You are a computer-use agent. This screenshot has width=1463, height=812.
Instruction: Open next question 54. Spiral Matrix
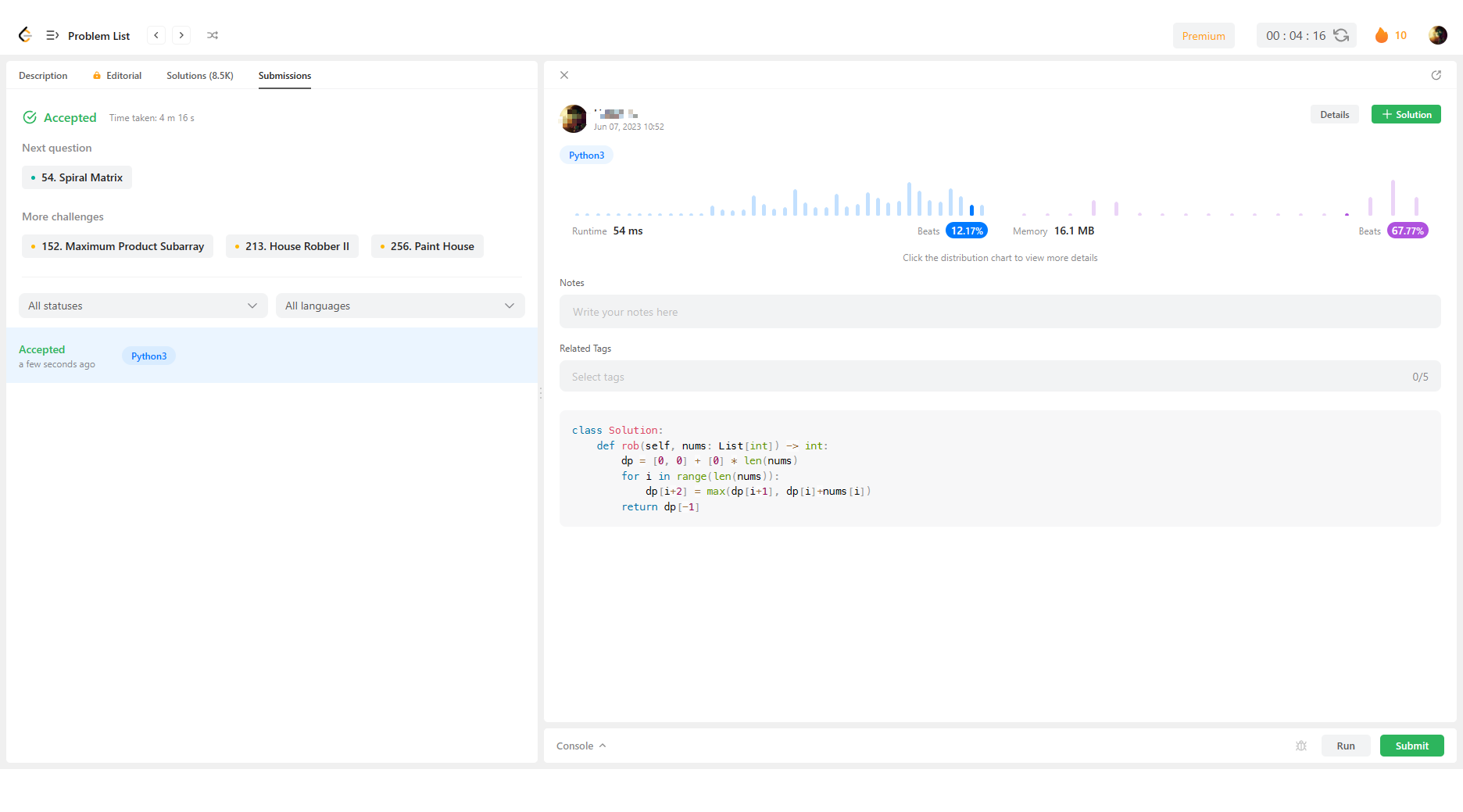click(x=77, y=177)
